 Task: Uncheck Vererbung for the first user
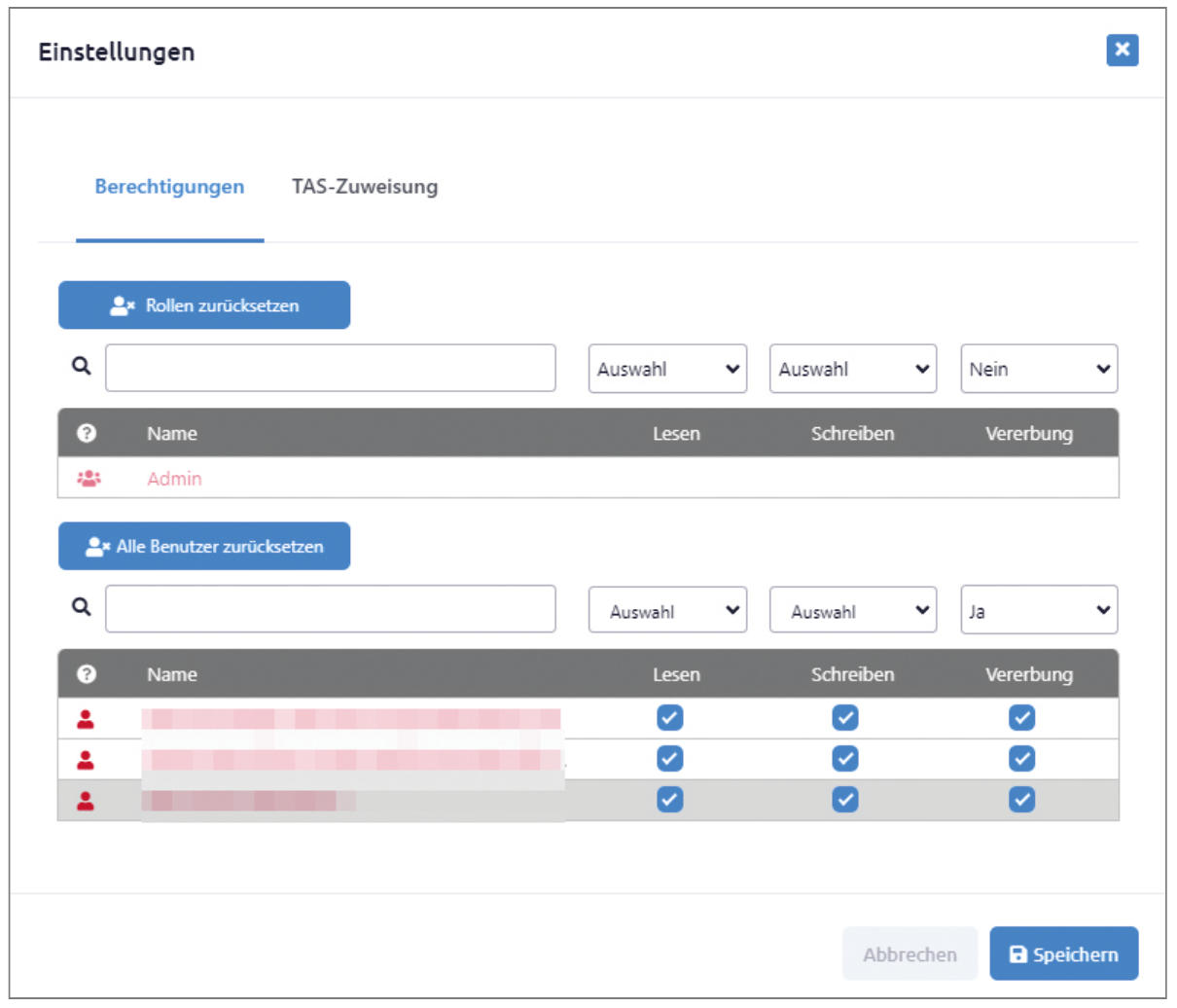click(x=1021, y=718)
